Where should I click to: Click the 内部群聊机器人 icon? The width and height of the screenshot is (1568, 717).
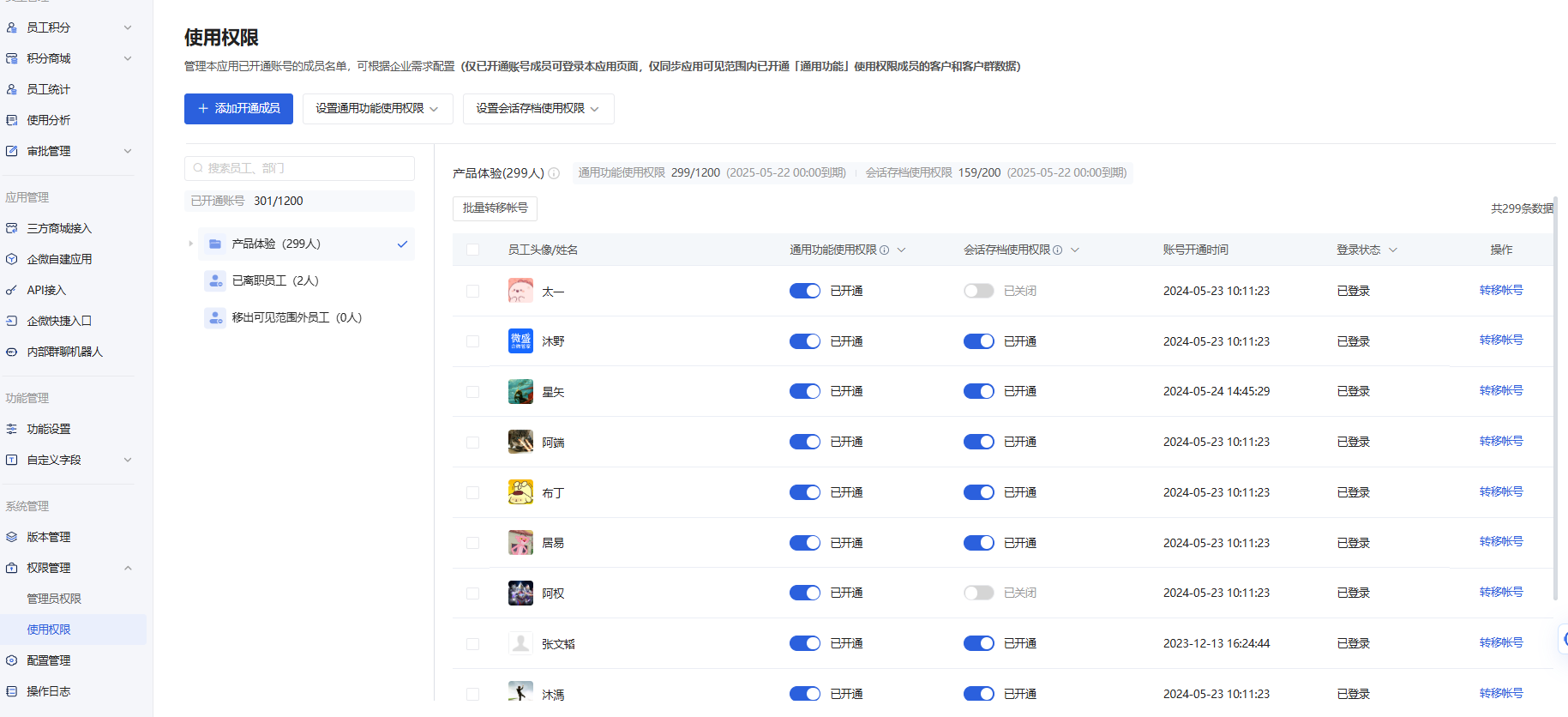tap(12, 352)
